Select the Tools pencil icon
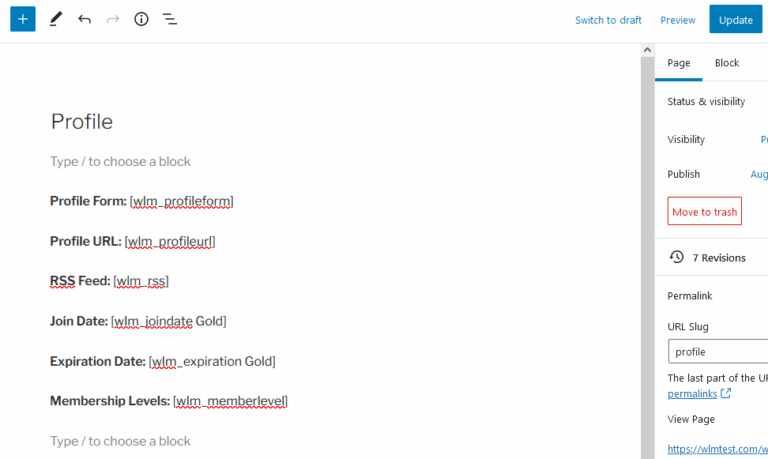The width and height of the screenshot is (768, 459). click(55, 19)
